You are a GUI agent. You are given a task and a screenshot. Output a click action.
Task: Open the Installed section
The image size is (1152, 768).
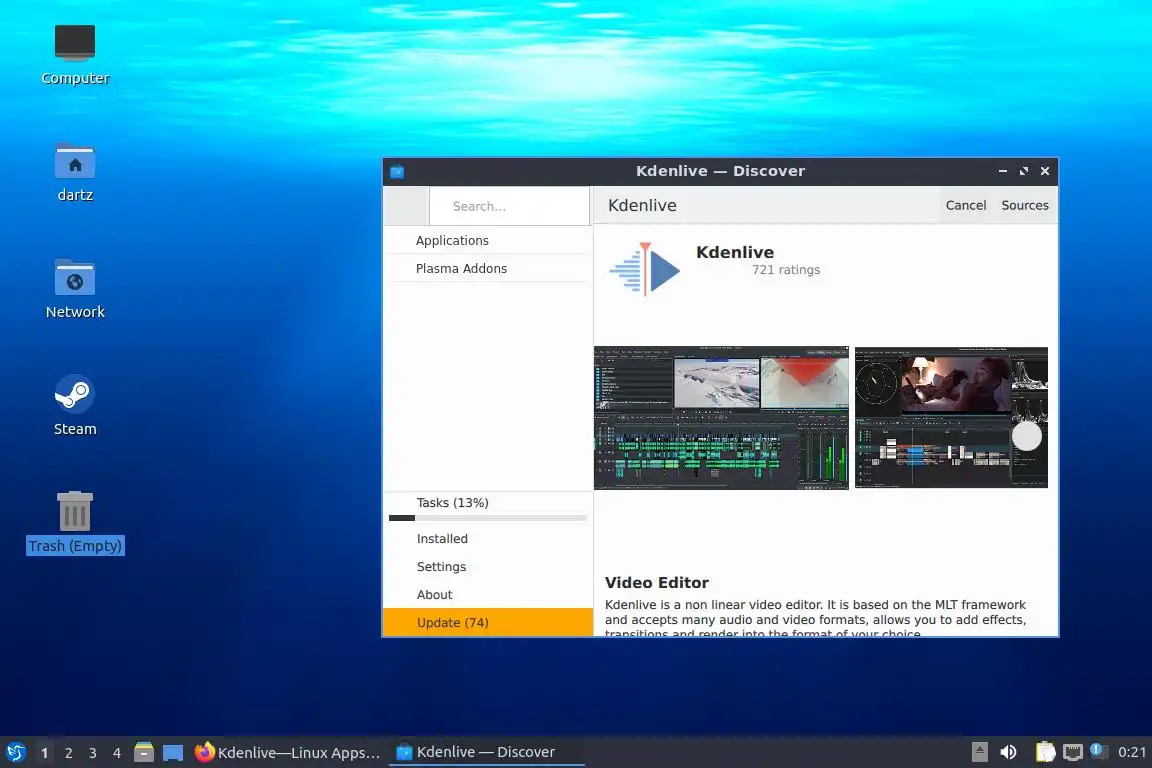coord(488,539)
